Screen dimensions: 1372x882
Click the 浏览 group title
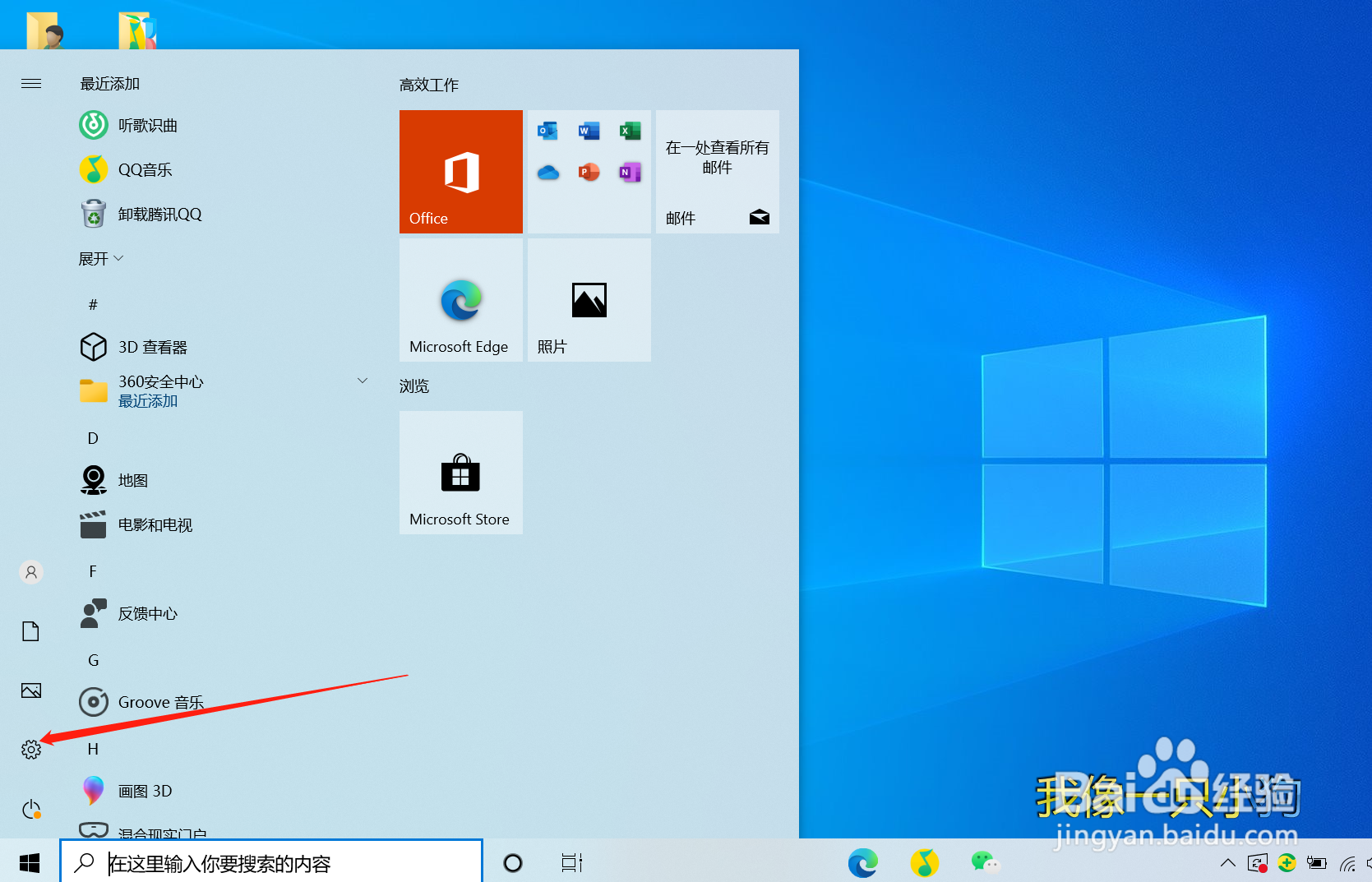(x=414, y=386)
